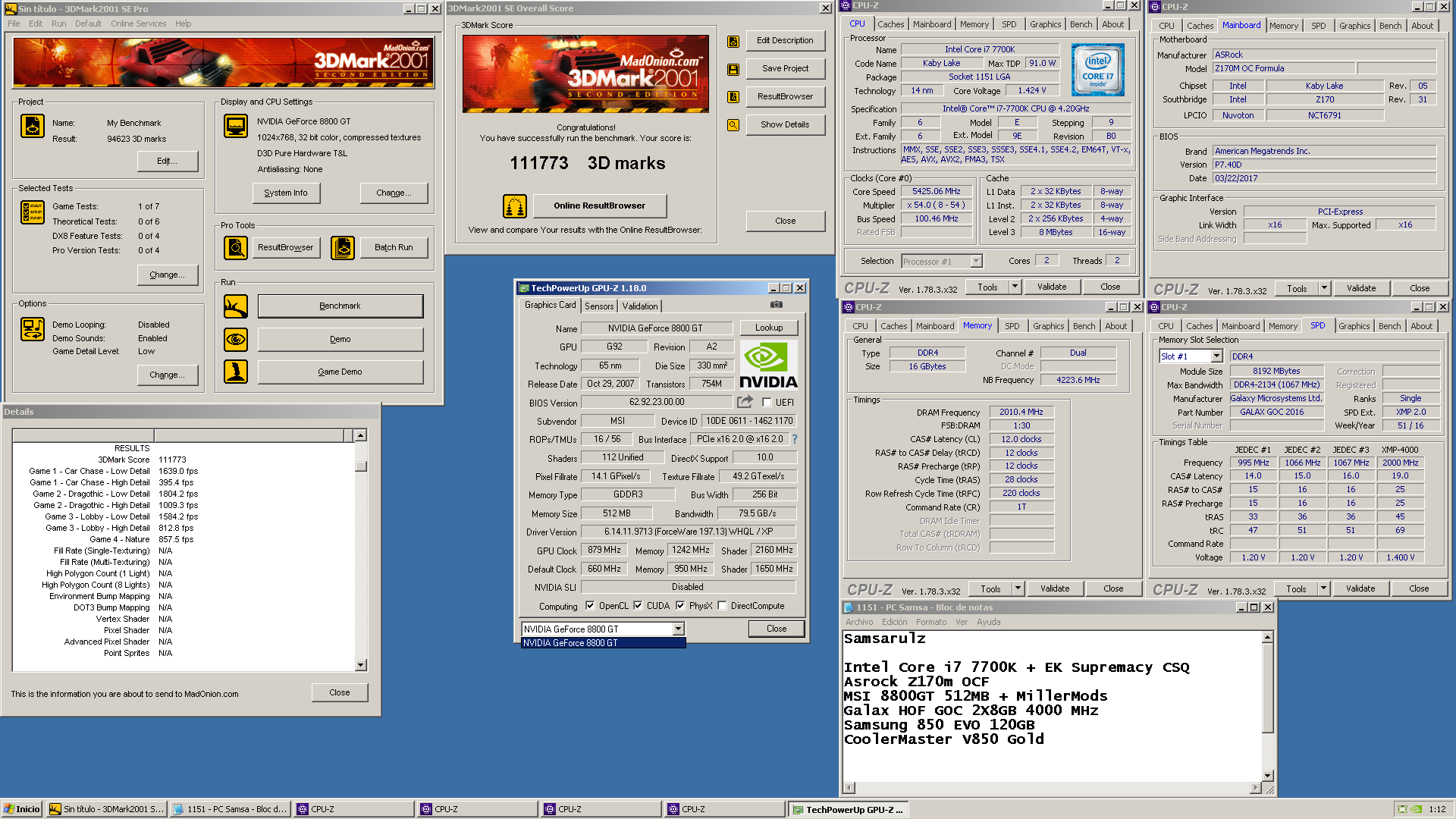The image size is (1456, 819).
Task: Open the Formato menu in Notepad
Action: pos(931,622)
